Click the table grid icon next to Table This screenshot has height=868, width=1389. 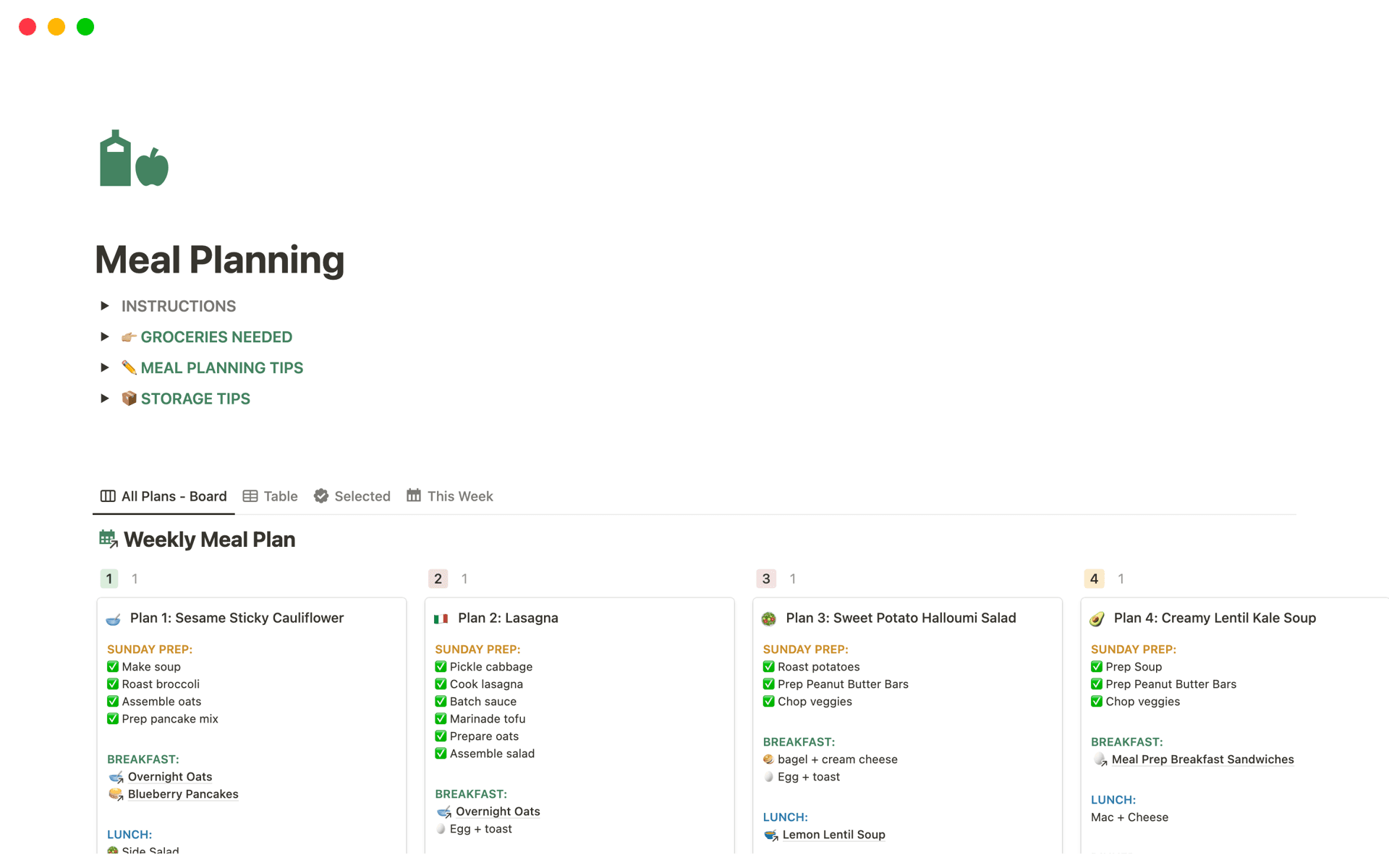point(250,496)
